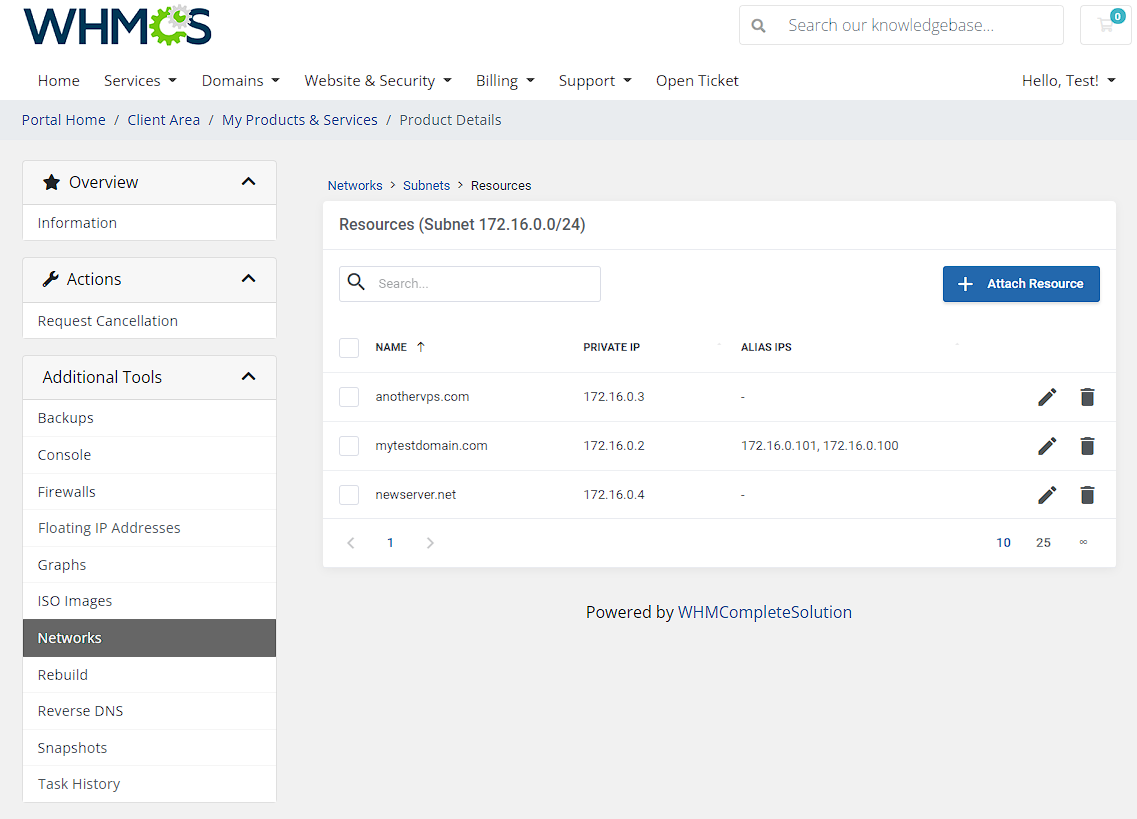Click the trash icon for anothervps.com
Viewport: 1137px width, 819px height.
click(1087, 396)
